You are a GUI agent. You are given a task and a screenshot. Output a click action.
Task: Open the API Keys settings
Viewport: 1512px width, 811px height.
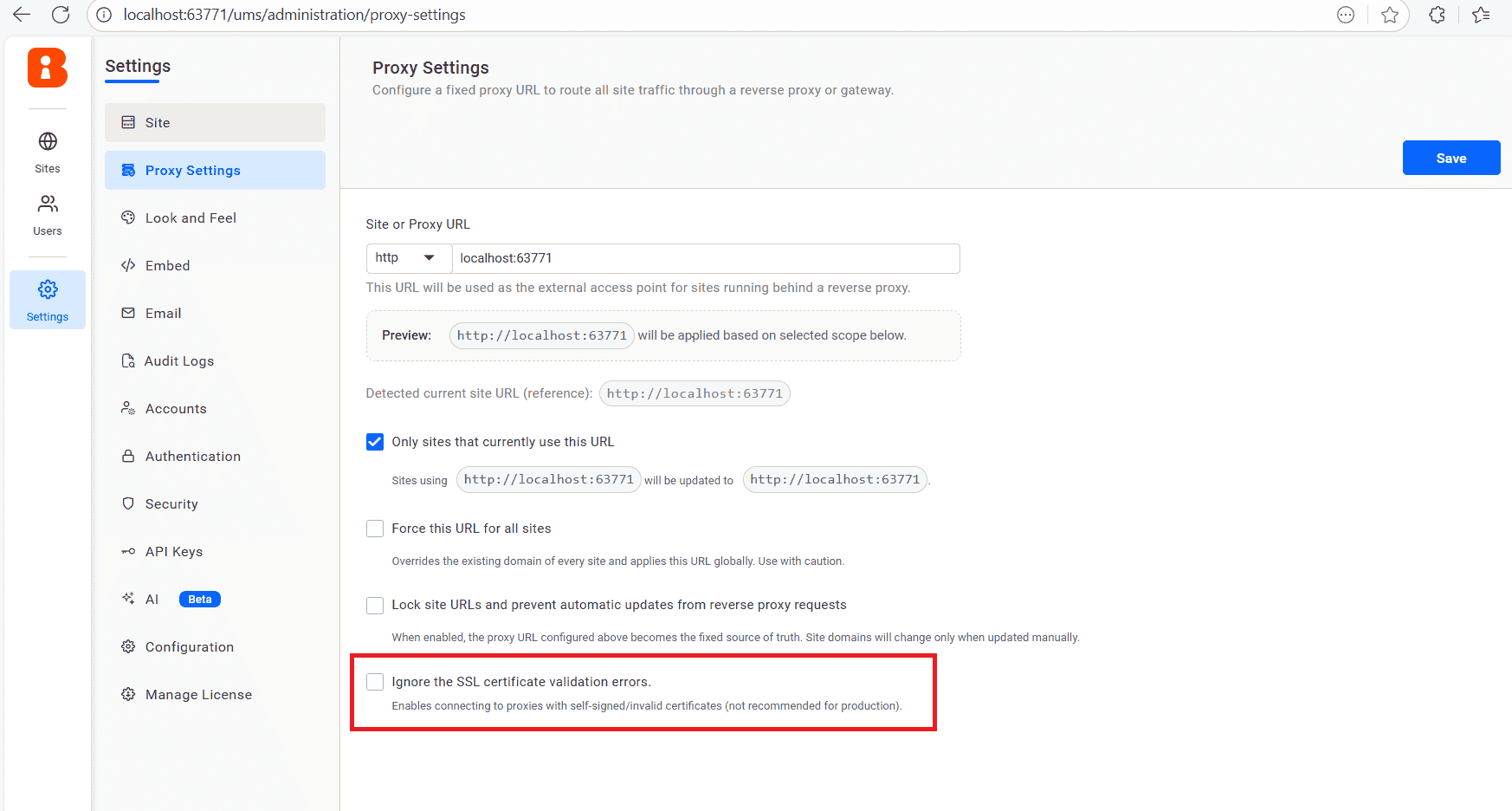coord(175,551)
